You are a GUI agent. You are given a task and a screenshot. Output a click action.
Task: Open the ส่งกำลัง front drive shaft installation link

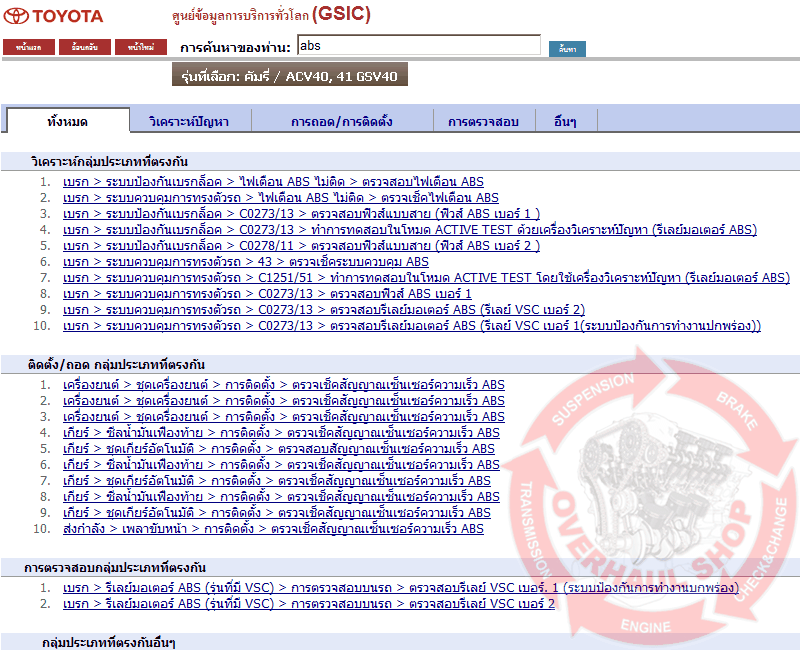(273, 528)
